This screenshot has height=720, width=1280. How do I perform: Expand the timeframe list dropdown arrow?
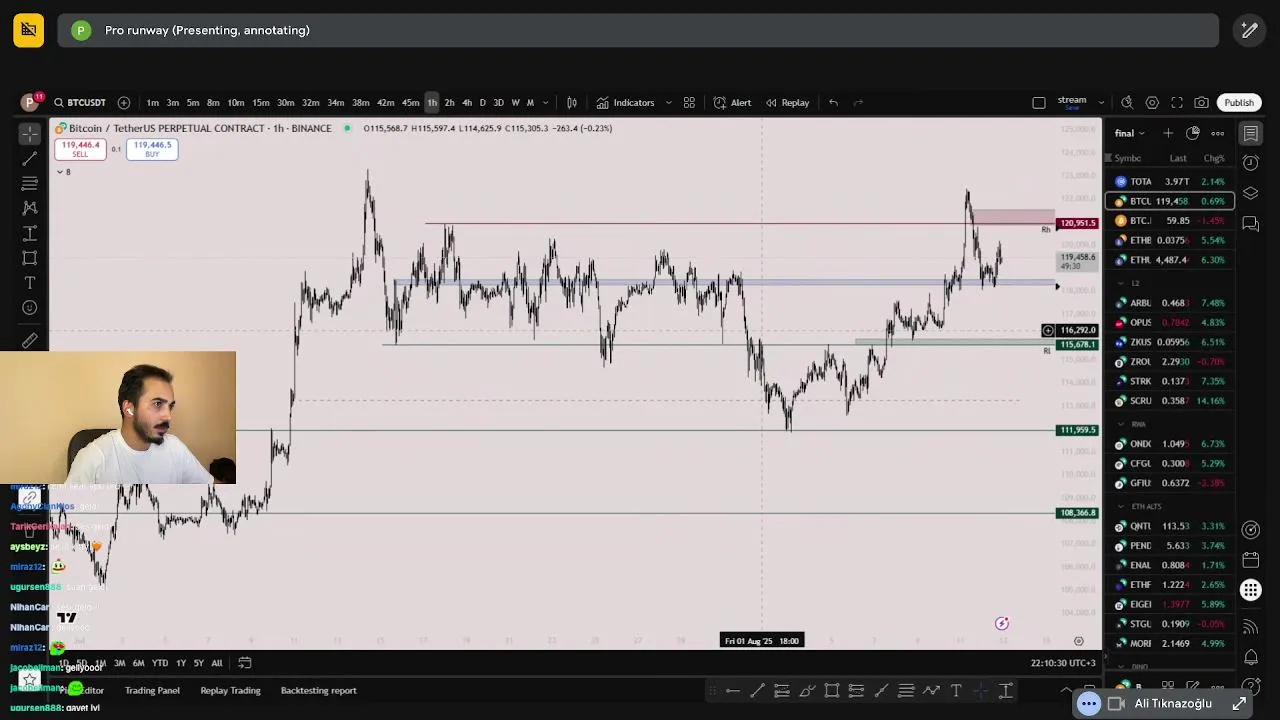[545, 102]
